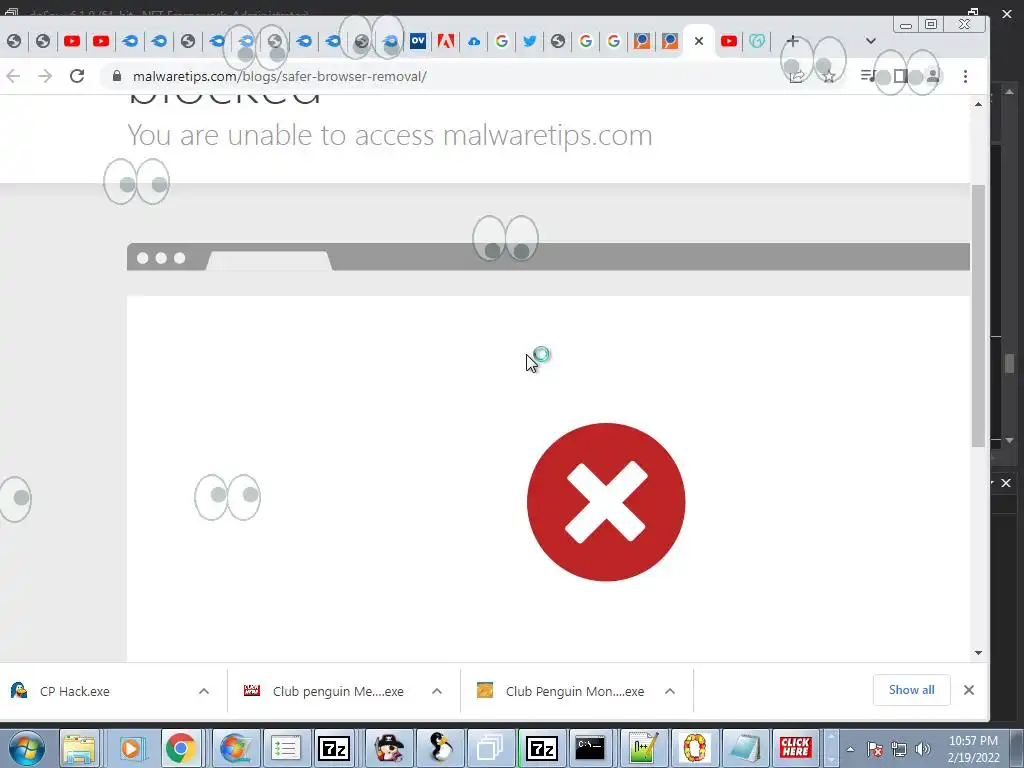Switch to the Adobe tab
The image size is (1024, 768).
pos(446,41)
